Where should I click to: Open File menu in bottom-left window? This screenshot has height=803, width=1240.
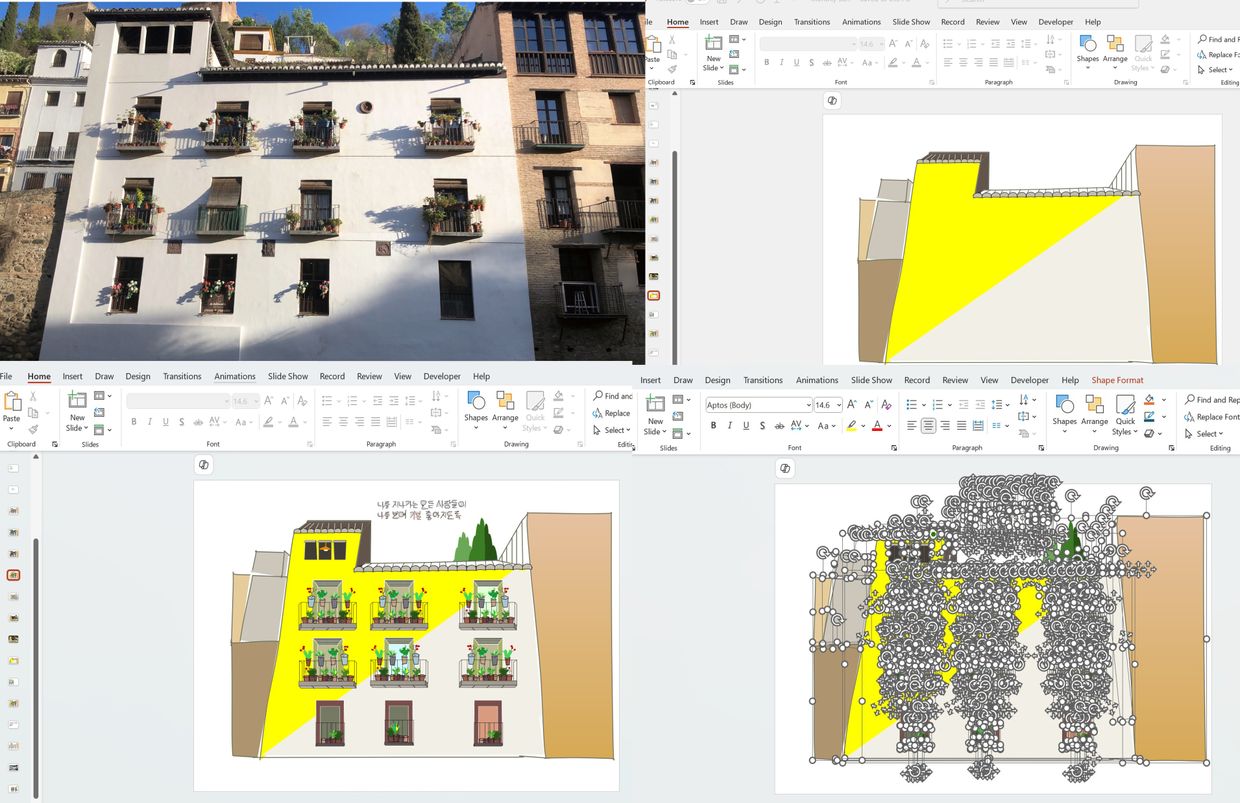pyautogui.click(x=6, y=376)
